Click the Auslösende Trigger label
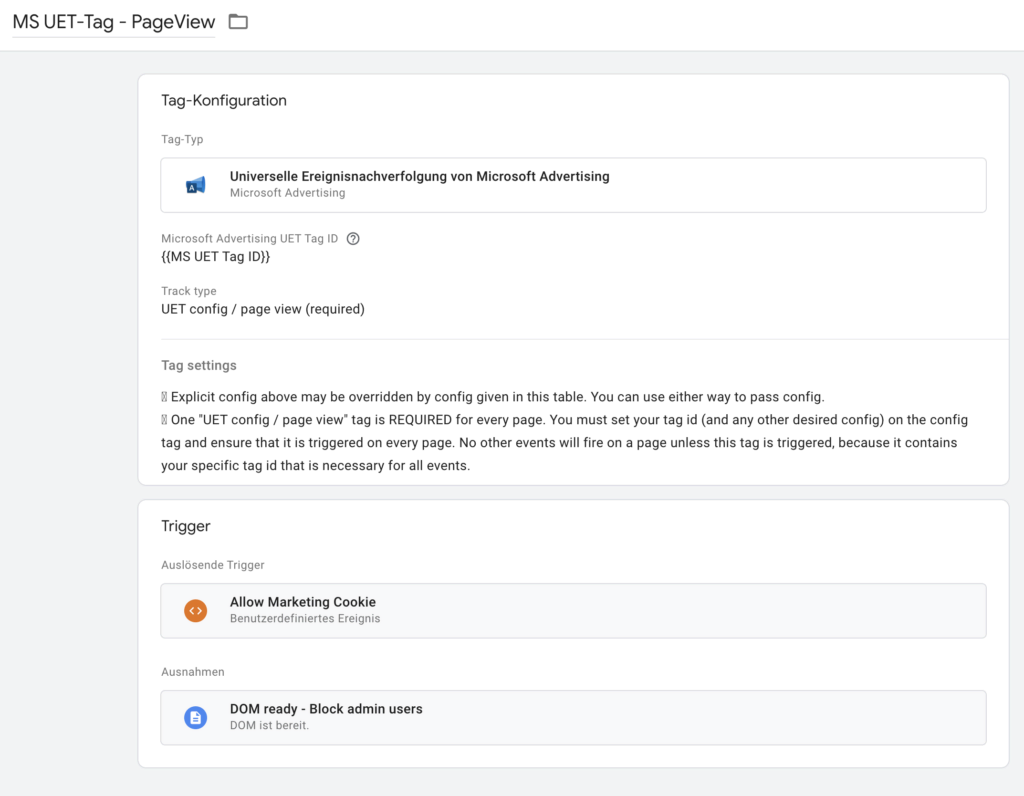1024x796 pixels. pyautogui.click(x=213, y=565)
